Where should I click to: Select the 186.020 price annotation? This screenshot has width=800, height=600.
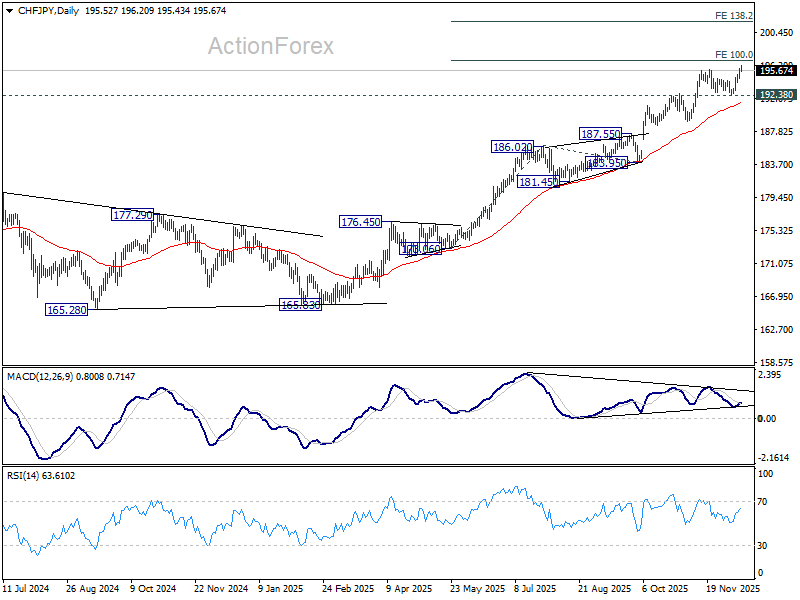pyautogui.click(x=512, y=146)
